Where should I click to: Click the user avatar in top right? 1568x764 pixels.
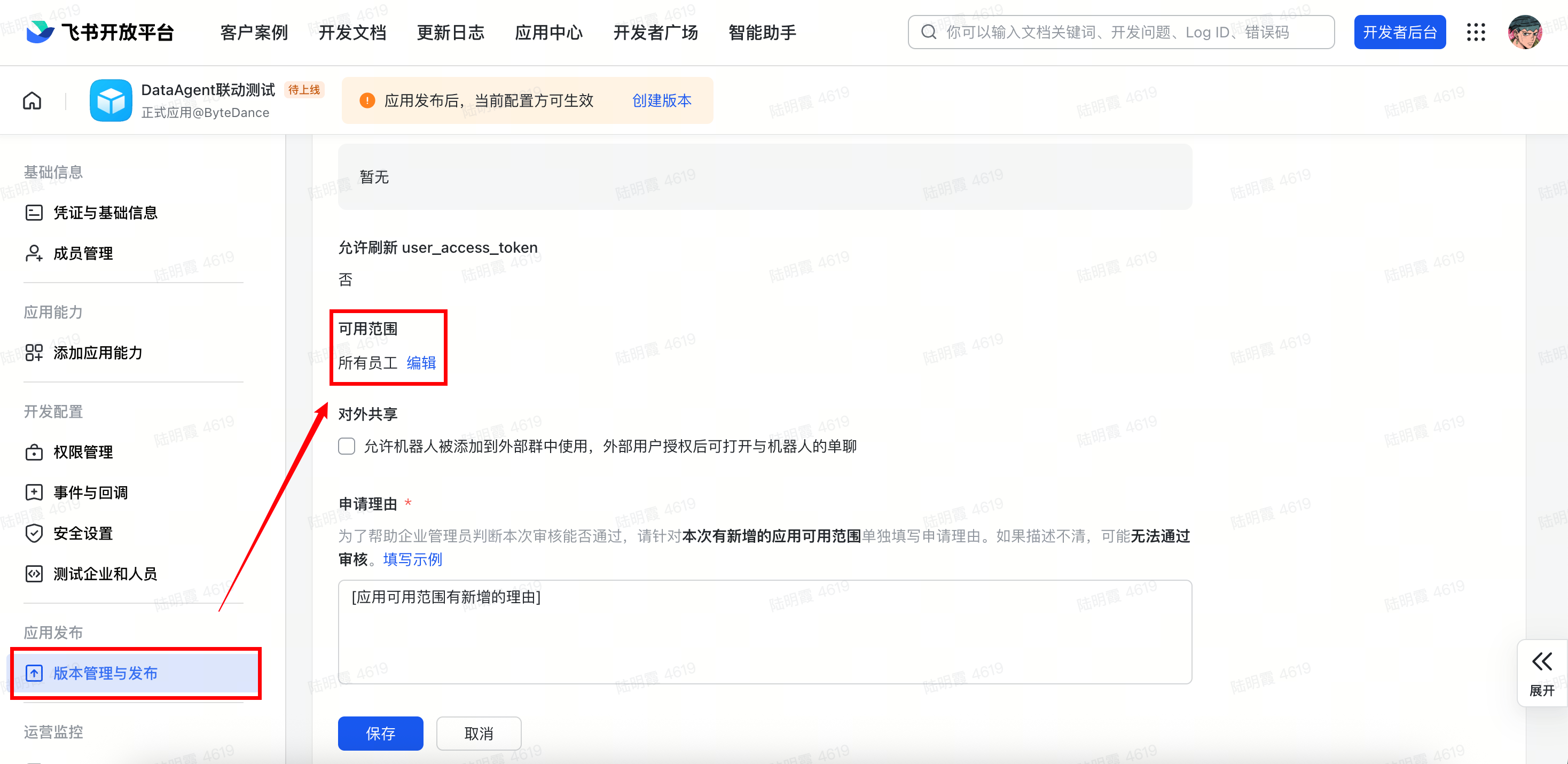[1524, 32]
